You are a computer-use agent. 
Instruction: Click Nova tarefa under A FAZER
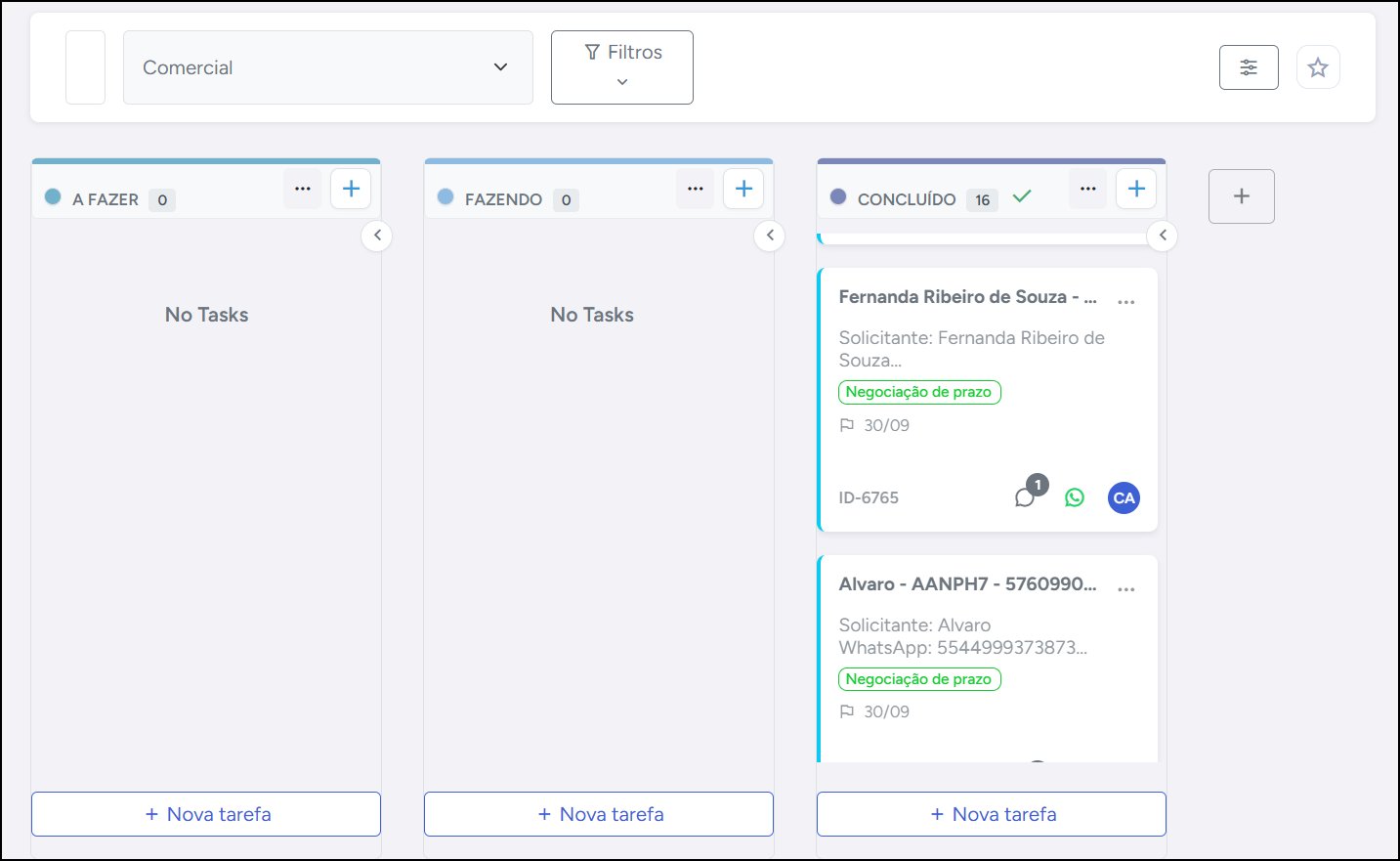[x=206, y=814]
